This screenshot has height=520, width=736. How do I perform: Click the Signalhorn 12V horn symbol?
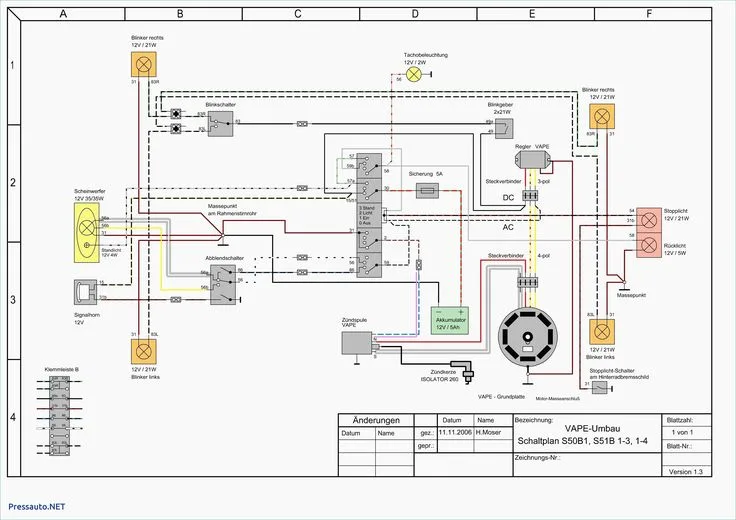85,292
